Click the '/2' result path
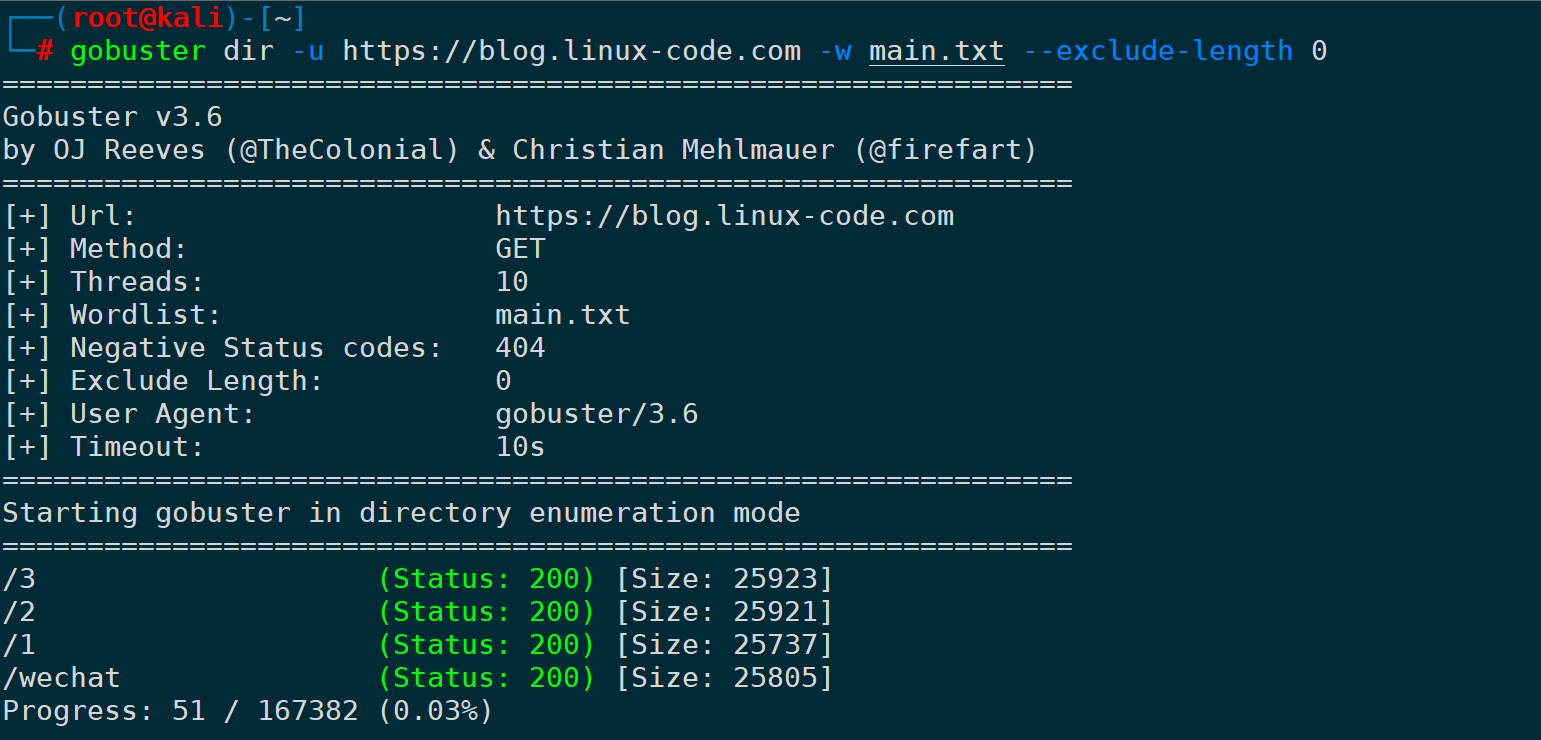 (20, 612)
